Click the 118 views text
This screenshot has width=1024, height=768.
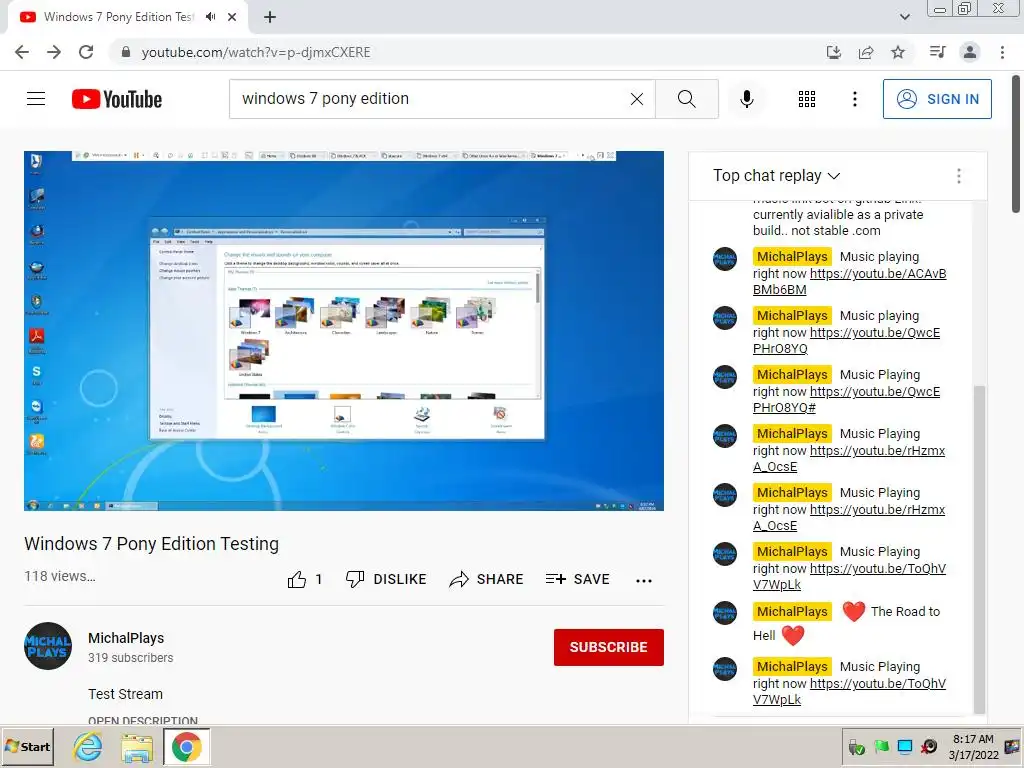click(x=59, y=576)
